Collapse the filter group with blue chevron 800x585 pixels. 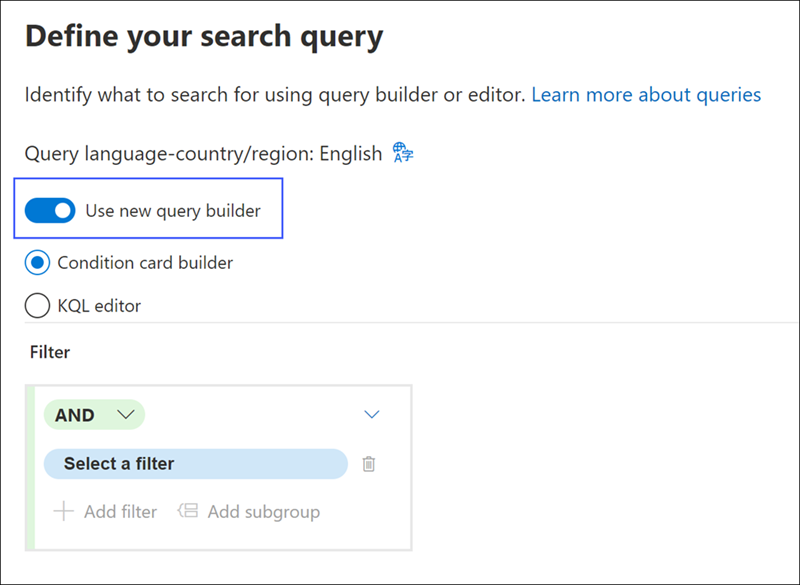(372, 414)
